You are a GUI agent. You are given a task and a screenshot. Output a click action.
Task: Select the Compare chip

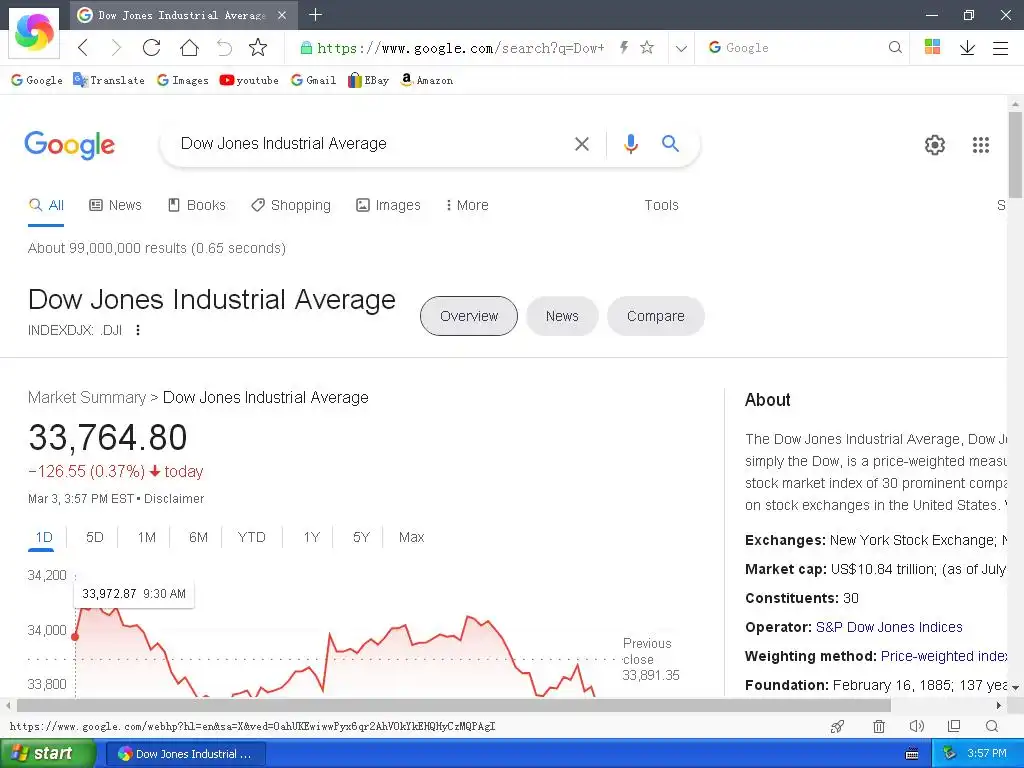[656, 316]
